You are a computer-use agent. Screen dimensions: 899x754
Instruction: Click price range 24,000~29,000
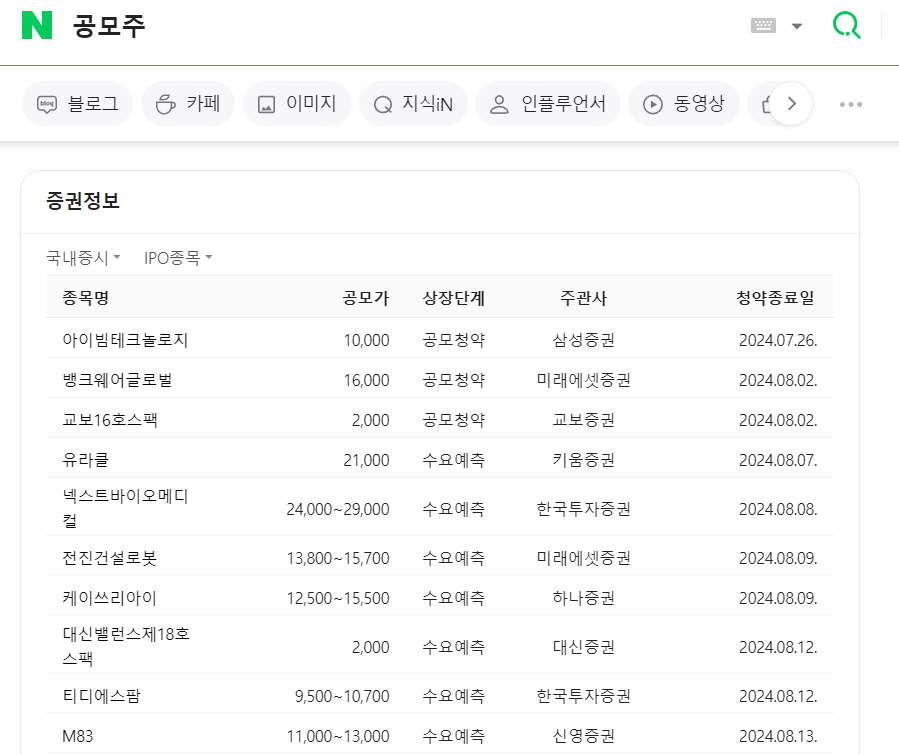coord(338,509)
